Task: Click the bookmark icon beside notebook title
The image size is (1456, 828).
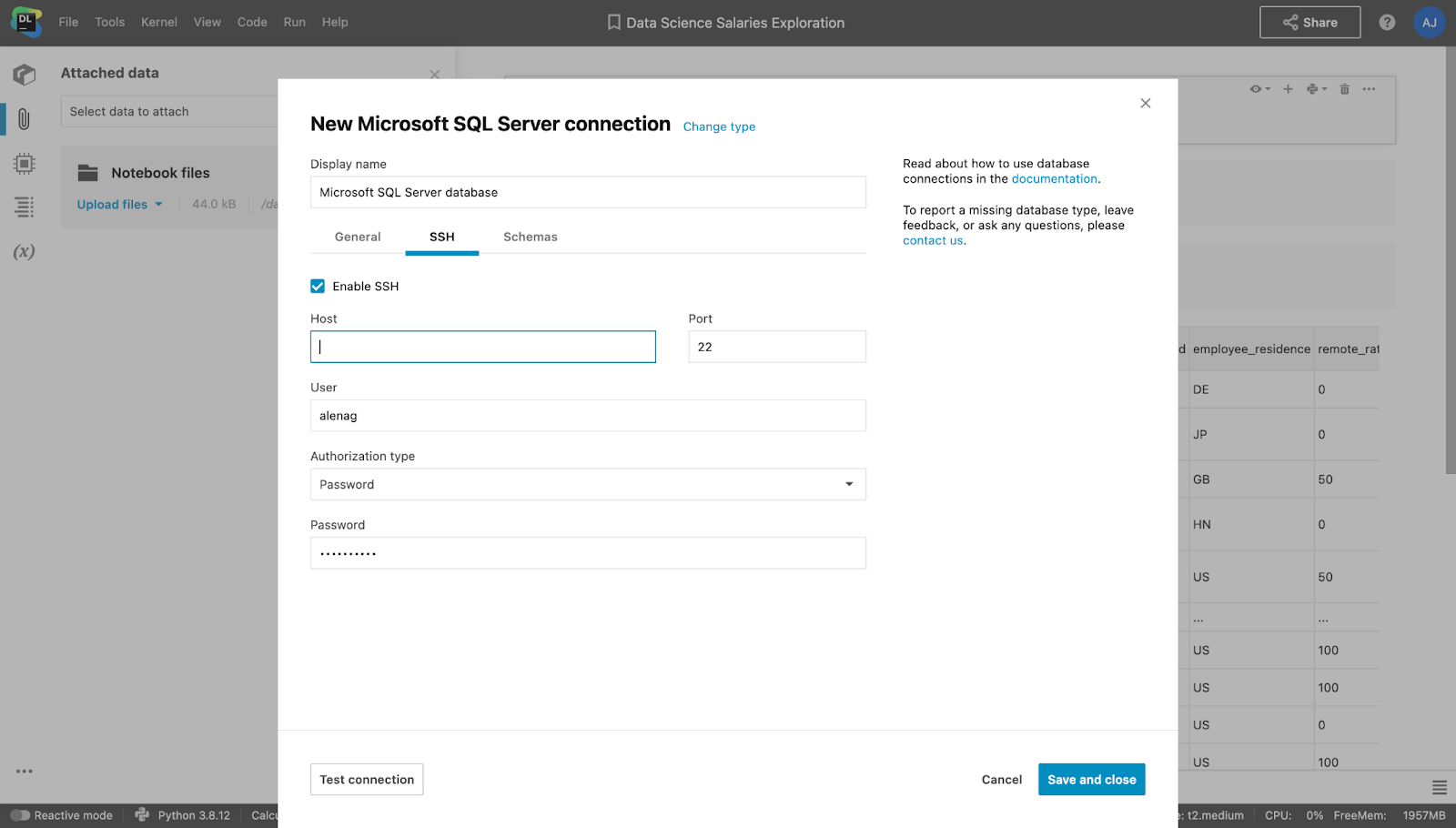Action: [614, 23]
